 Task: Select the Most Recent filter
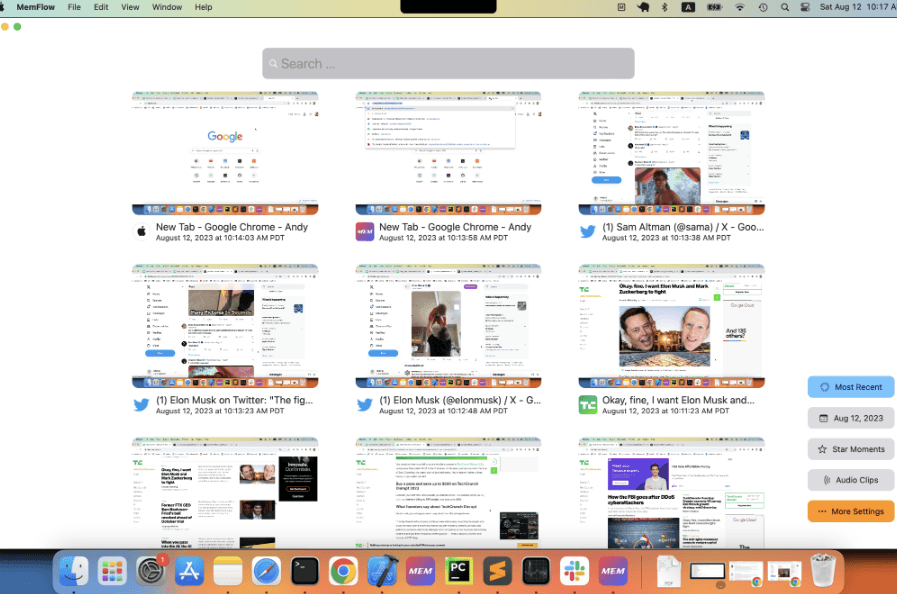(x=850, y=387)
